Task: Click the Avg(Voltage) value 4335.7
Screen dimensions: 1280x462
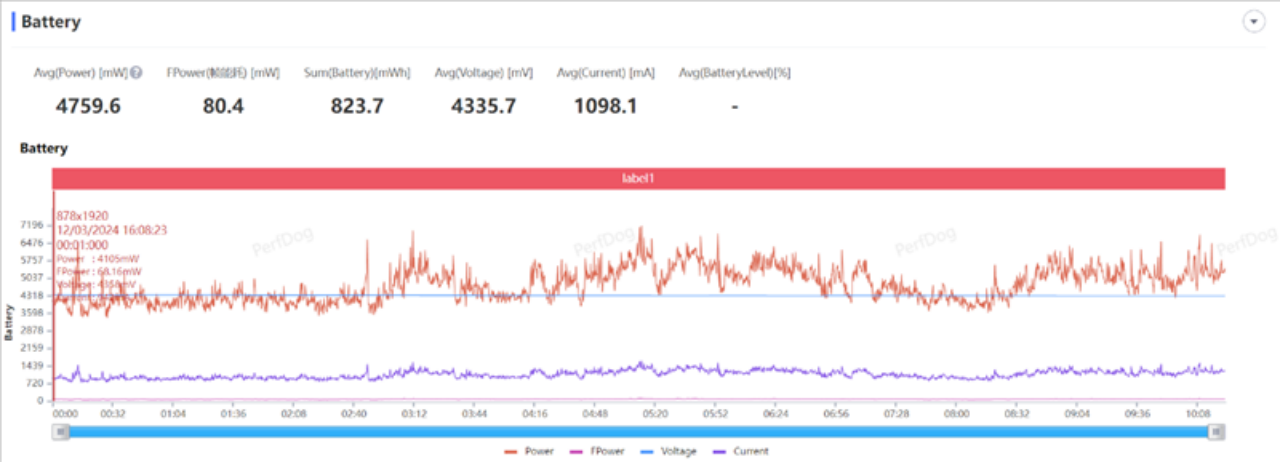Action: pos(483,105)
